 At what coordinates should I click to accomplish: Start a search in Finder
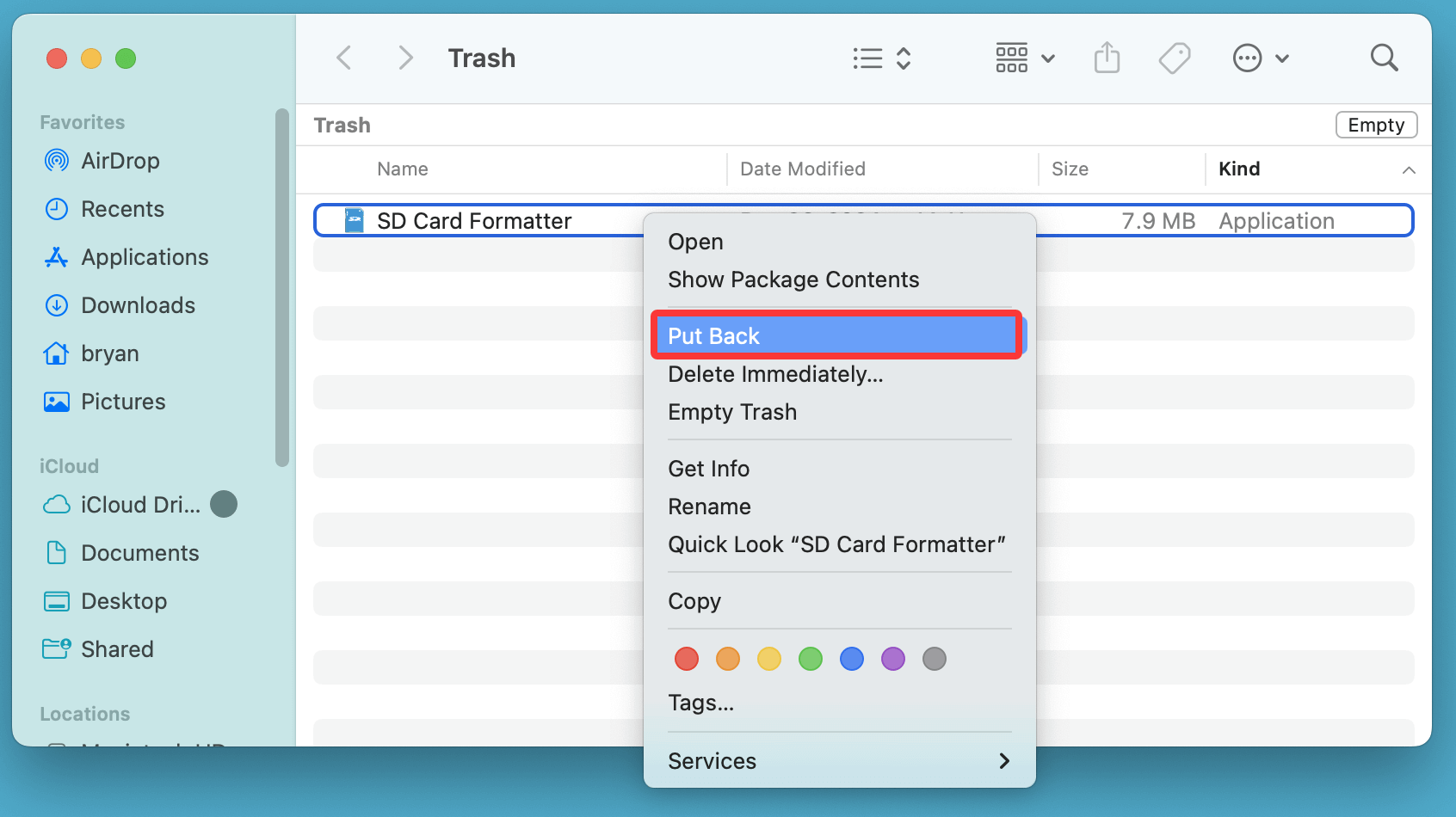(x=1384, y=58)
